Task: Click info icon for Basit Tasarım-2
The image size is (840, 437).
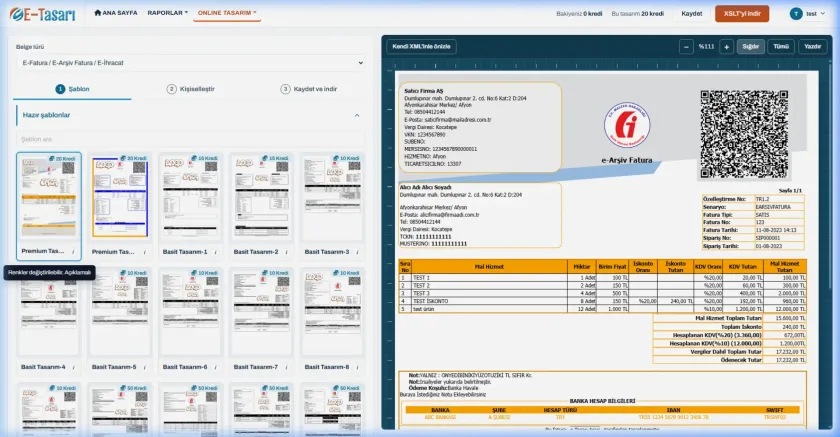Action: click(x=287, y=252)
